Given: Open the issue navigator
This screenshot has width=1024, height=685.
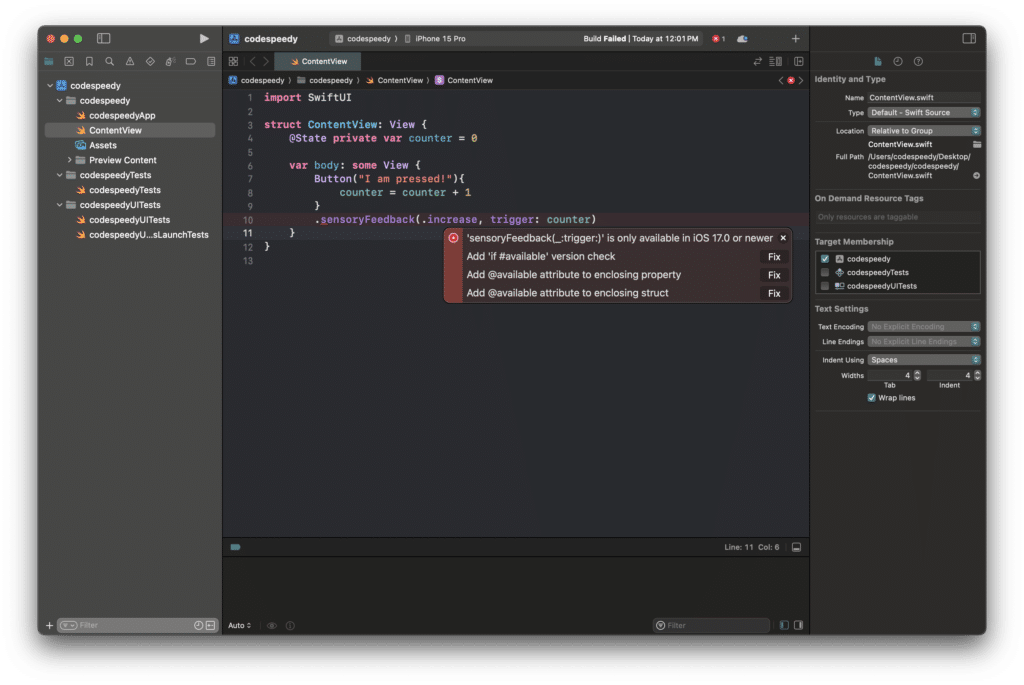Looking at the screenshot, I should coord(130,61).
